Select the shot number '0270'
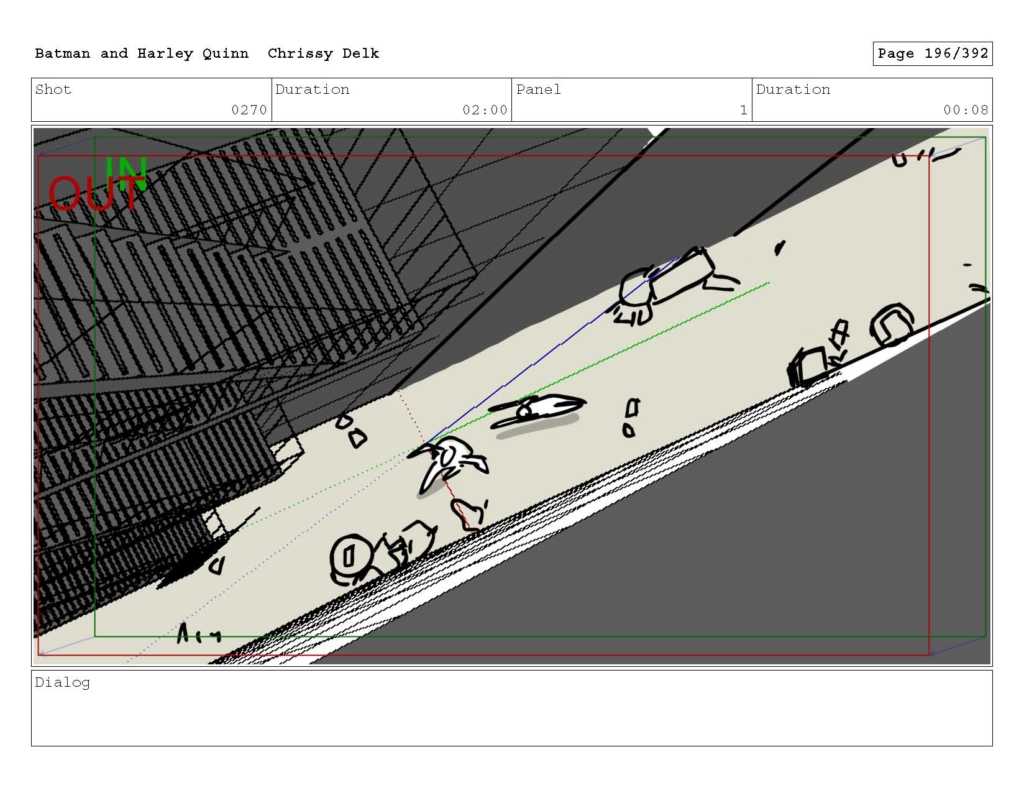 tap(249, 110)
